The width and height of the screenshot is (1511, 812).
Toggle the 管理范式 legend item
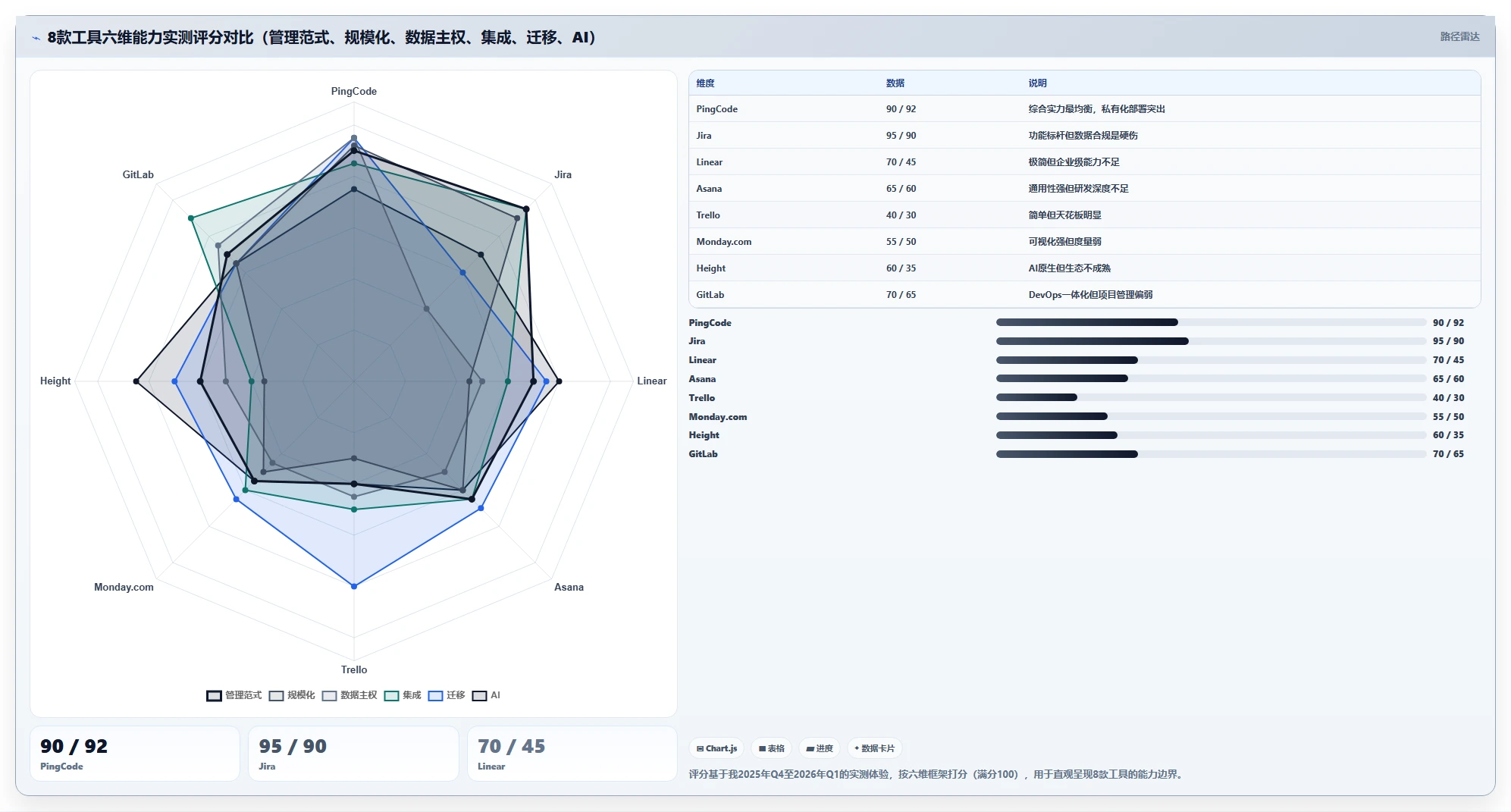point(234,695)
